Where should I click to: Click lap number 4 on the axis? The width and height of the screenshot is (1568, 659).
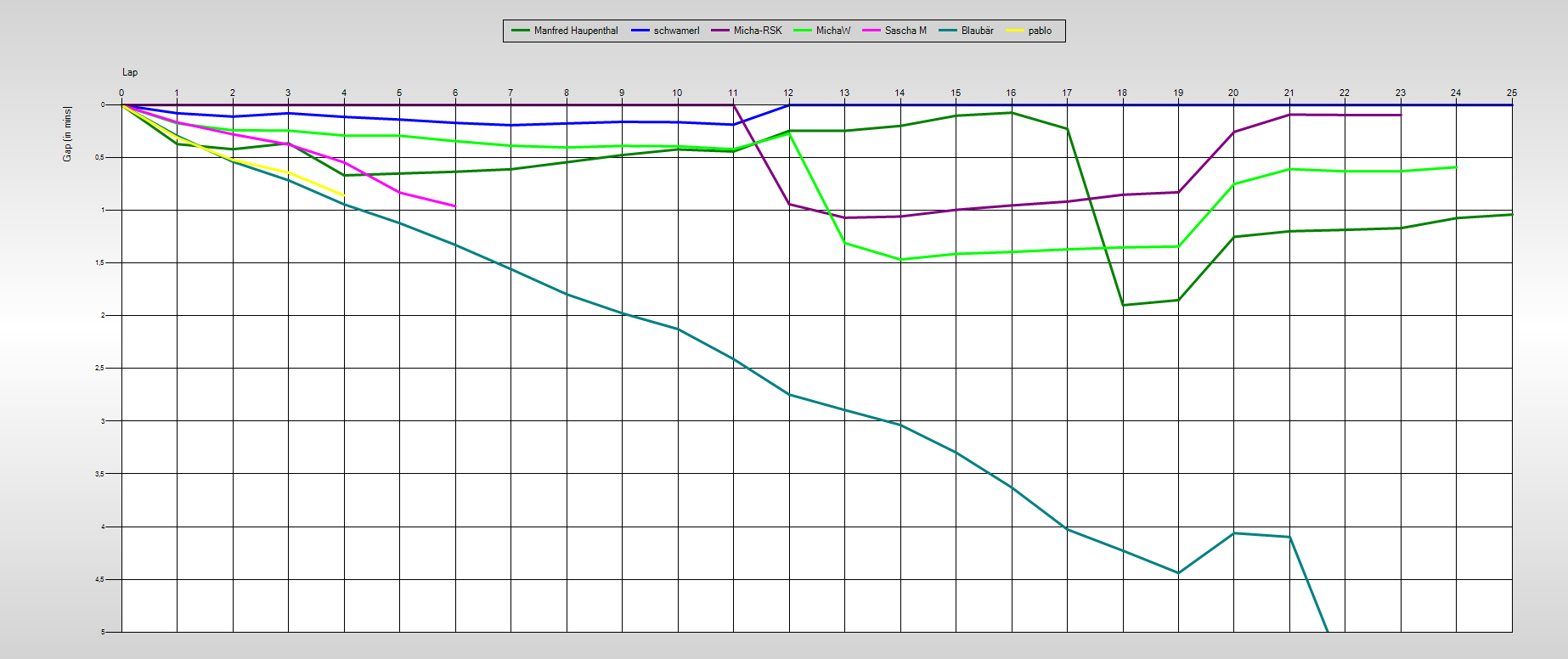point(344,93)
